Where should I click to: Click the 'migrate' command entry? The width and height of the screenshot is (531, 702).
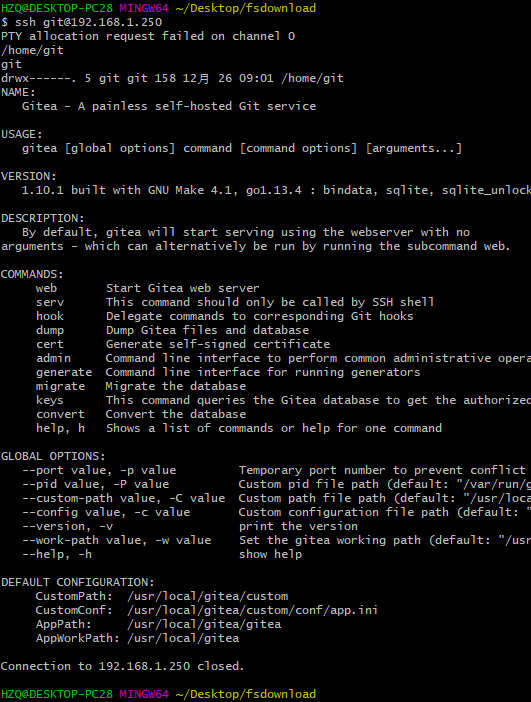[60, 386]
